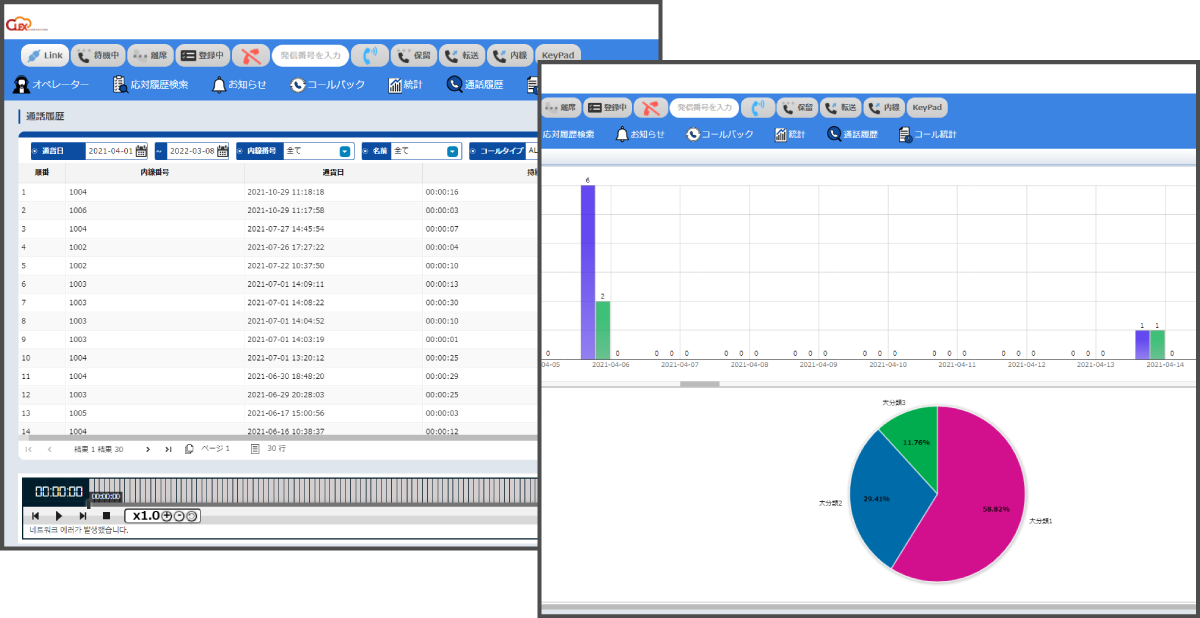Viewport: 1200px width, 618px height.
Task: Select the 内線番号 filter radio button
Action: point(240,152)
